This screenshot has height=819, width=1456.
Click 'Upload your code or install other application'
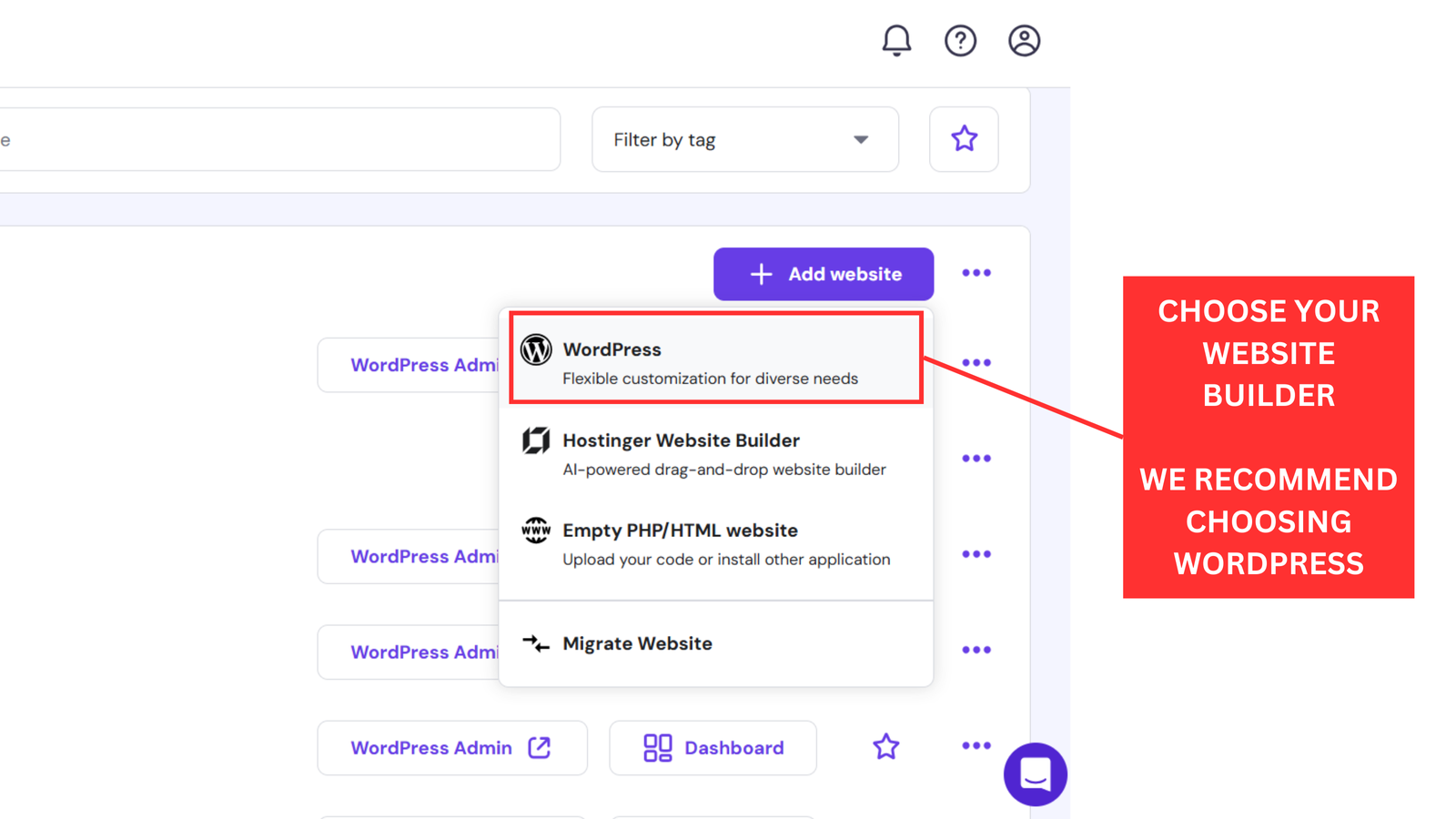(726, 560)
